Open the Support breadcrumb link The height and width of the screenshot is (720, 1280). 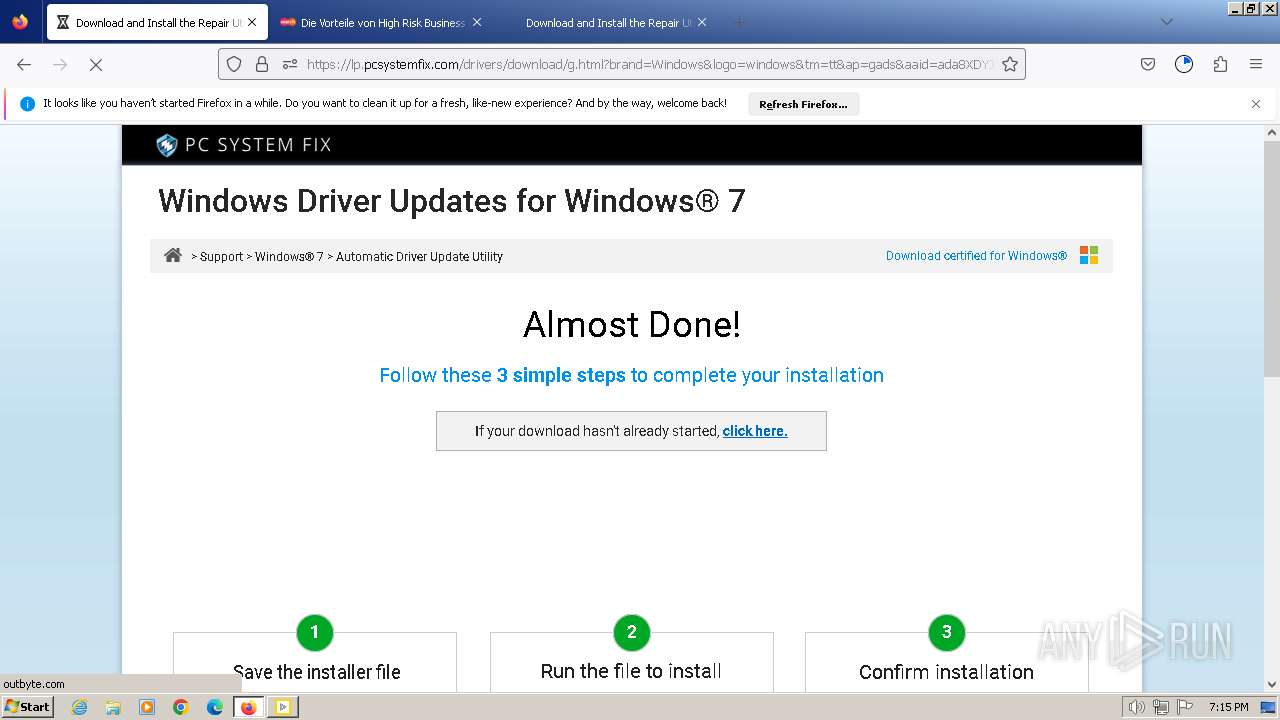(221, 257)
